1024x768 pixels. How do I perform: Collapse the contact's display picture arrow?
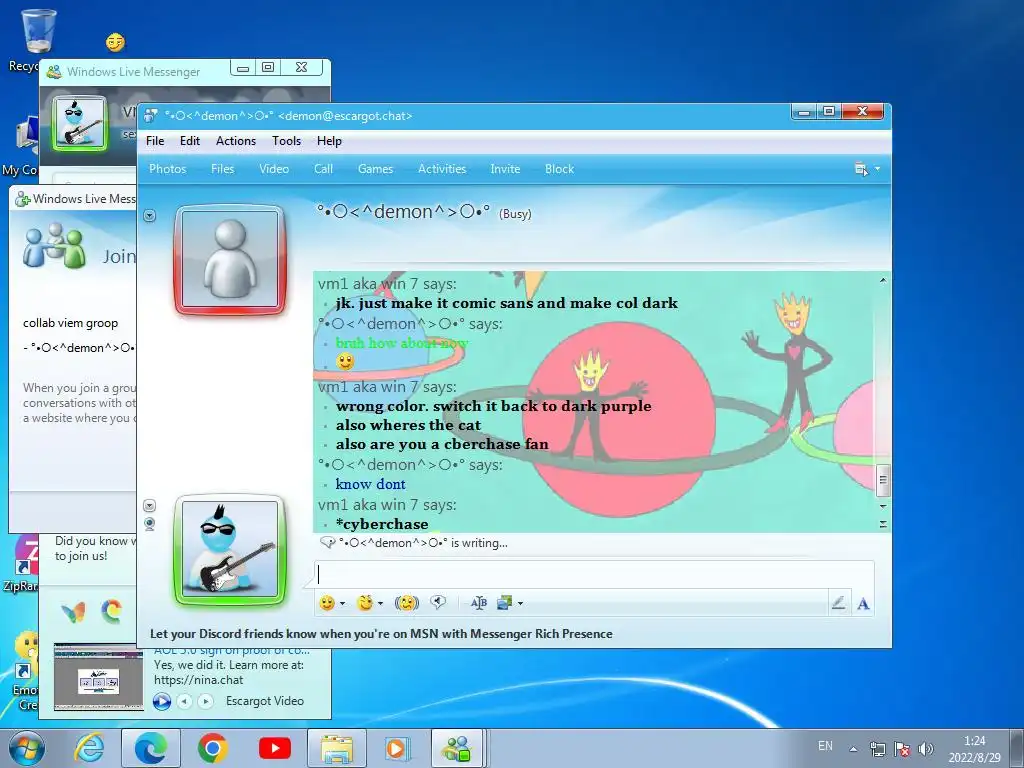coord(150,216)
